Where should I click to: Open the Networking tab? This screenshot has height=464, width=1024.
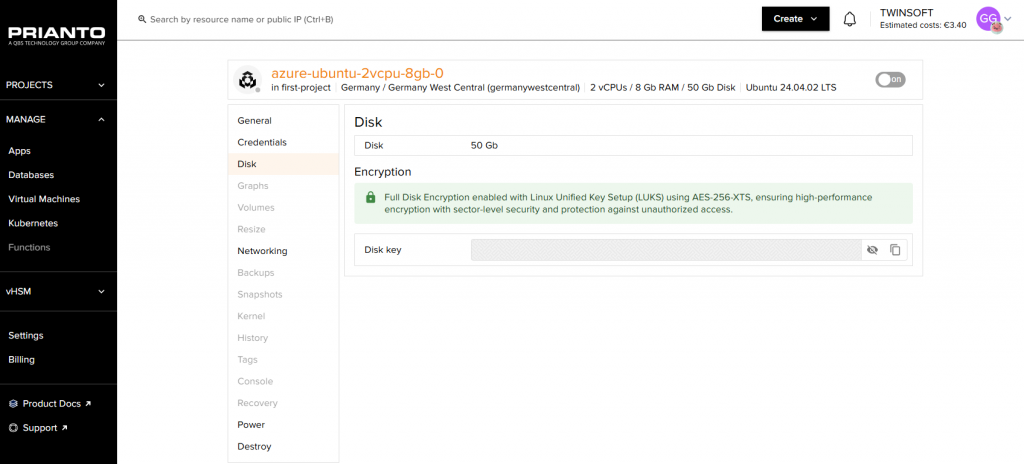pyautogui.click(x=262, y=251)
